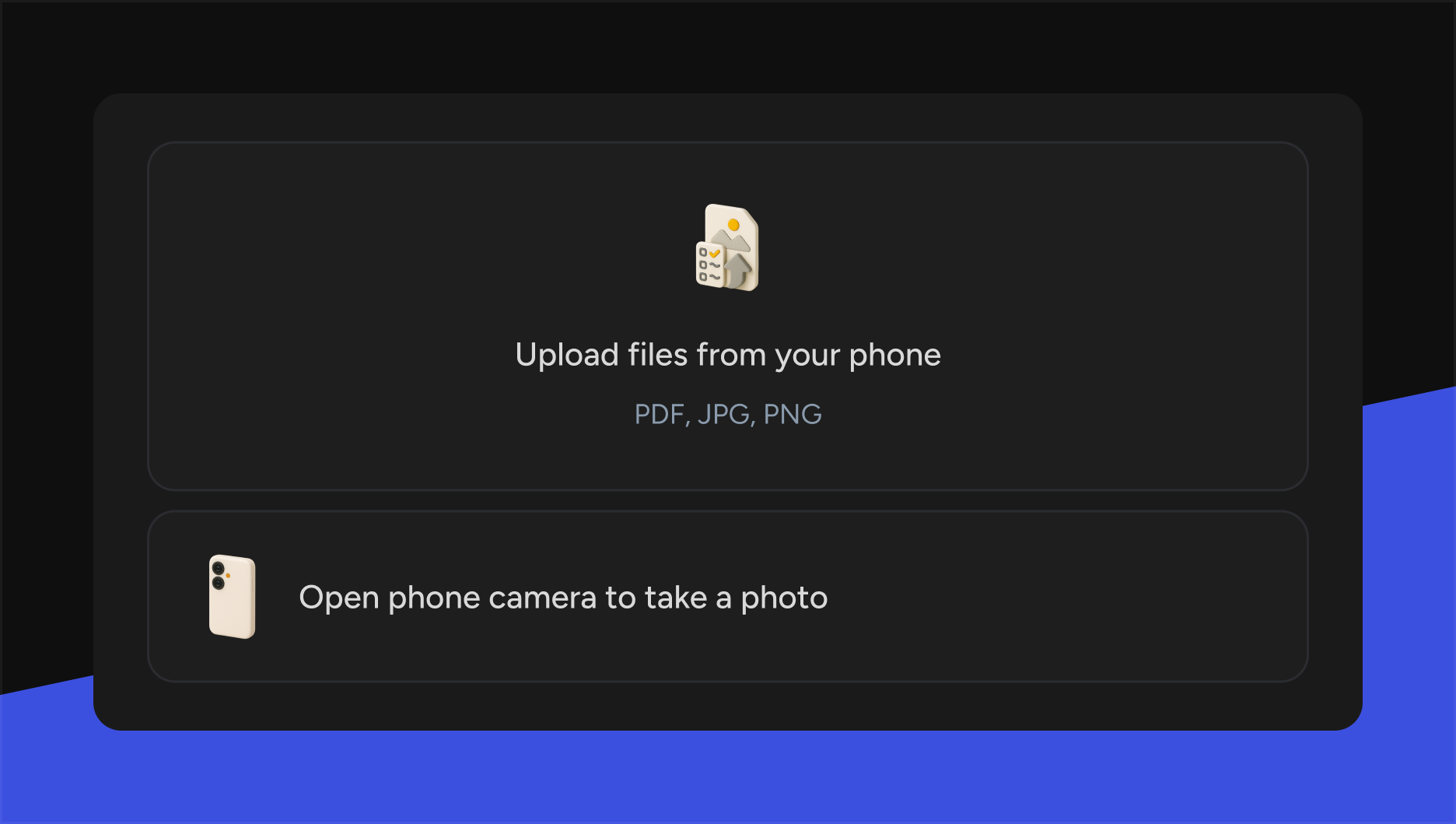Click the dark panel margin between the cards
Image resolution: width=1456 pixels, height=824 pixels.
tap(728, 500)
